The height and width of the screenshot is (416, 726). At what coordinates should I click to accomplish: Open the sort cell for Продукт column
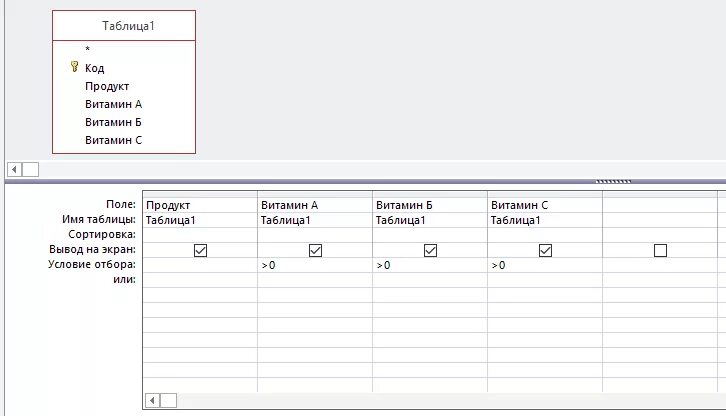click(x=200, y=235)
